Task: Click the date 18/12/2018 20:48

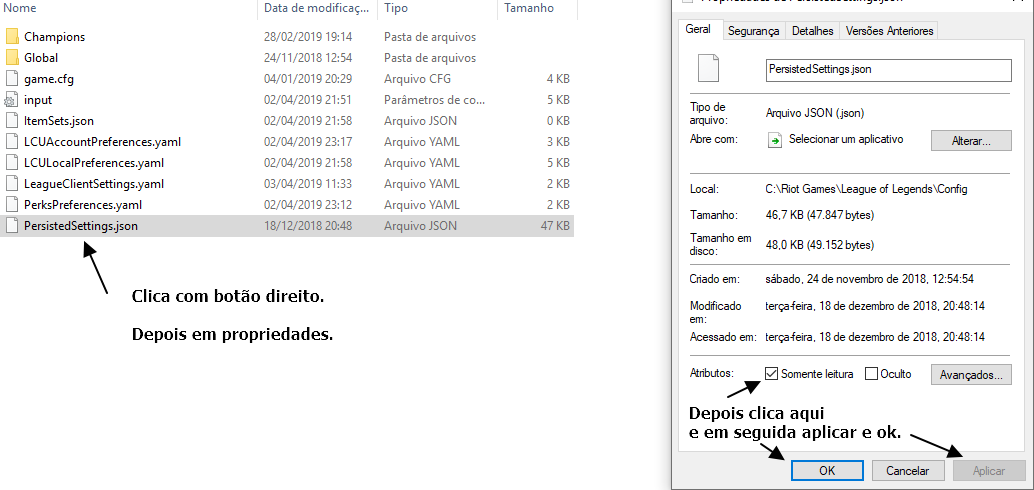Action: (x=308, y=226)
